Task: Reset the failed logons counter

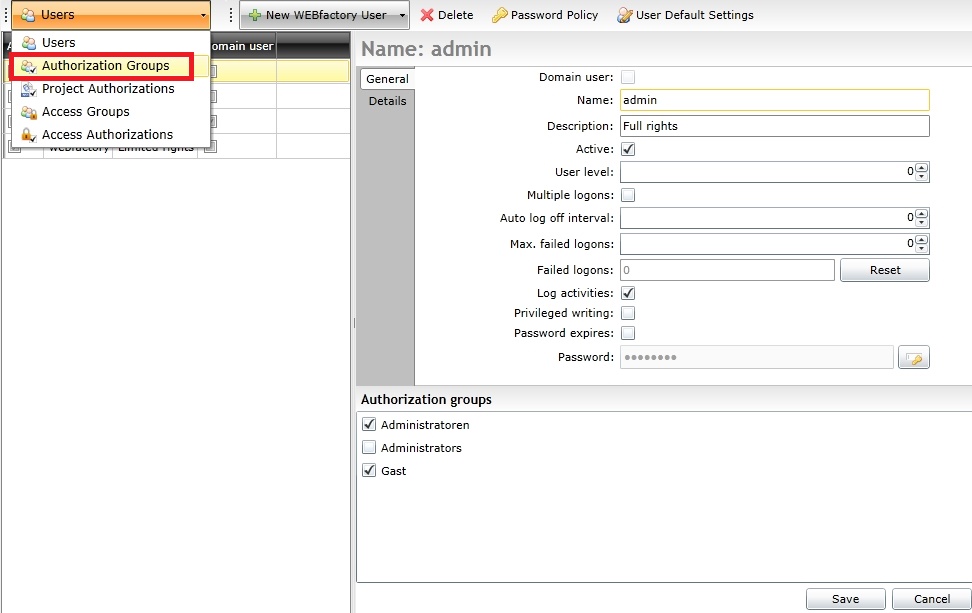Action: [884, 270]
